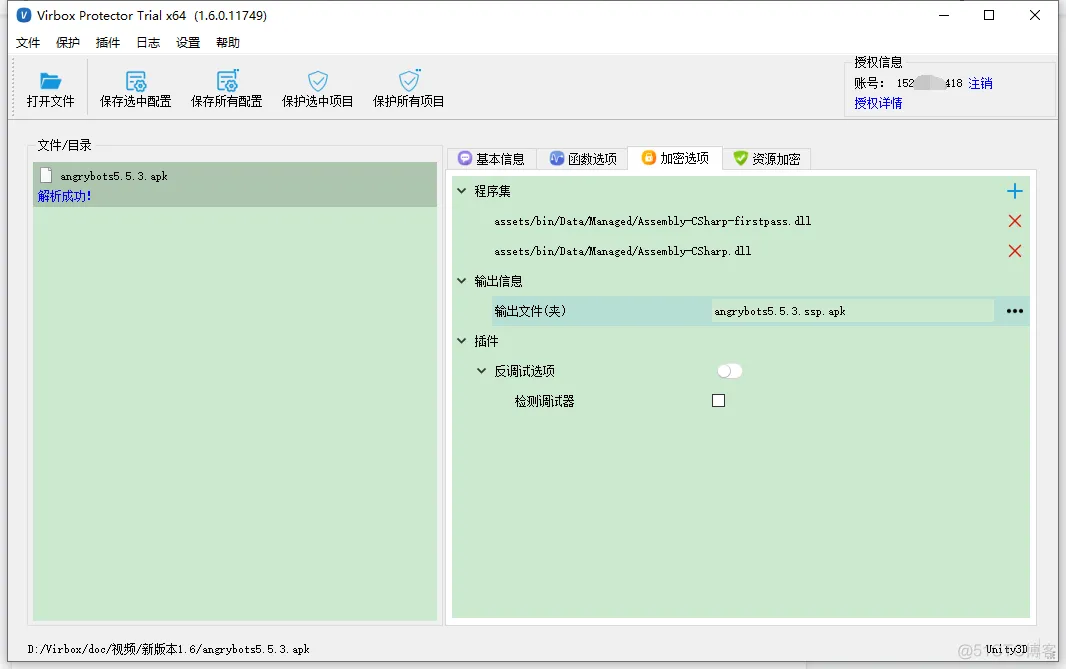Viewport: 1066px width, 669px height.
Task: Remove Assembly-CSharp-firstpass.dll with the red X
Action: (1014, 221)
